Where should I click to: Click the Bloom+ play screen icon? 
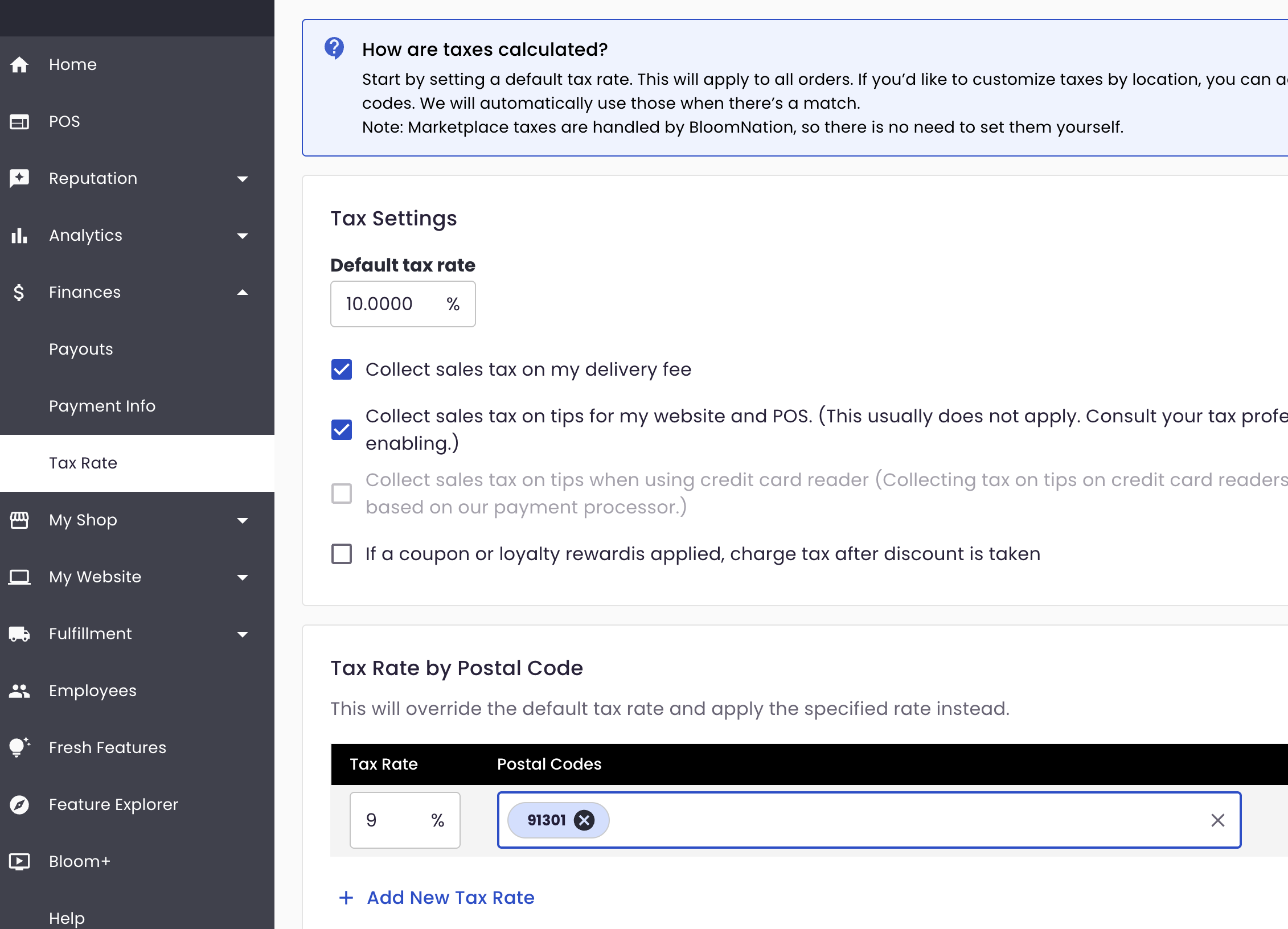pos(19,862)
